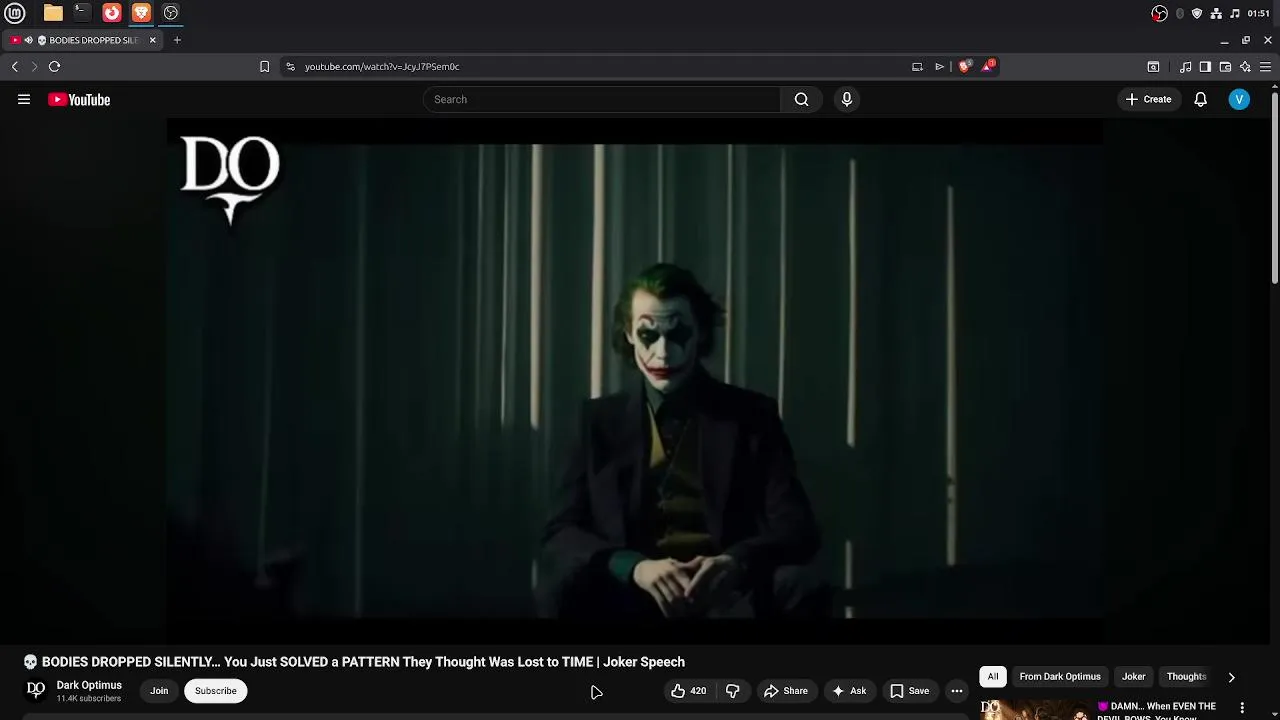Click OBS recording tray icon

(1159, 13)
